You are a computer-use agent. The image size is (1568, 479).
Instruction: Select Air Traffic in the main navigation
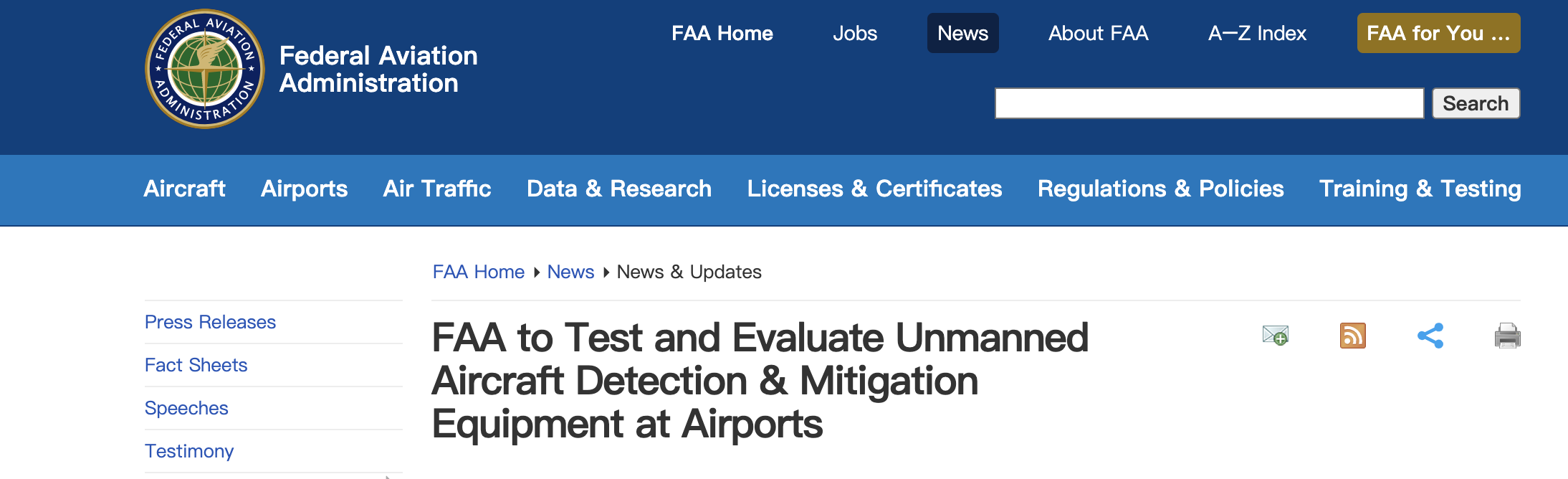(437, 189)
